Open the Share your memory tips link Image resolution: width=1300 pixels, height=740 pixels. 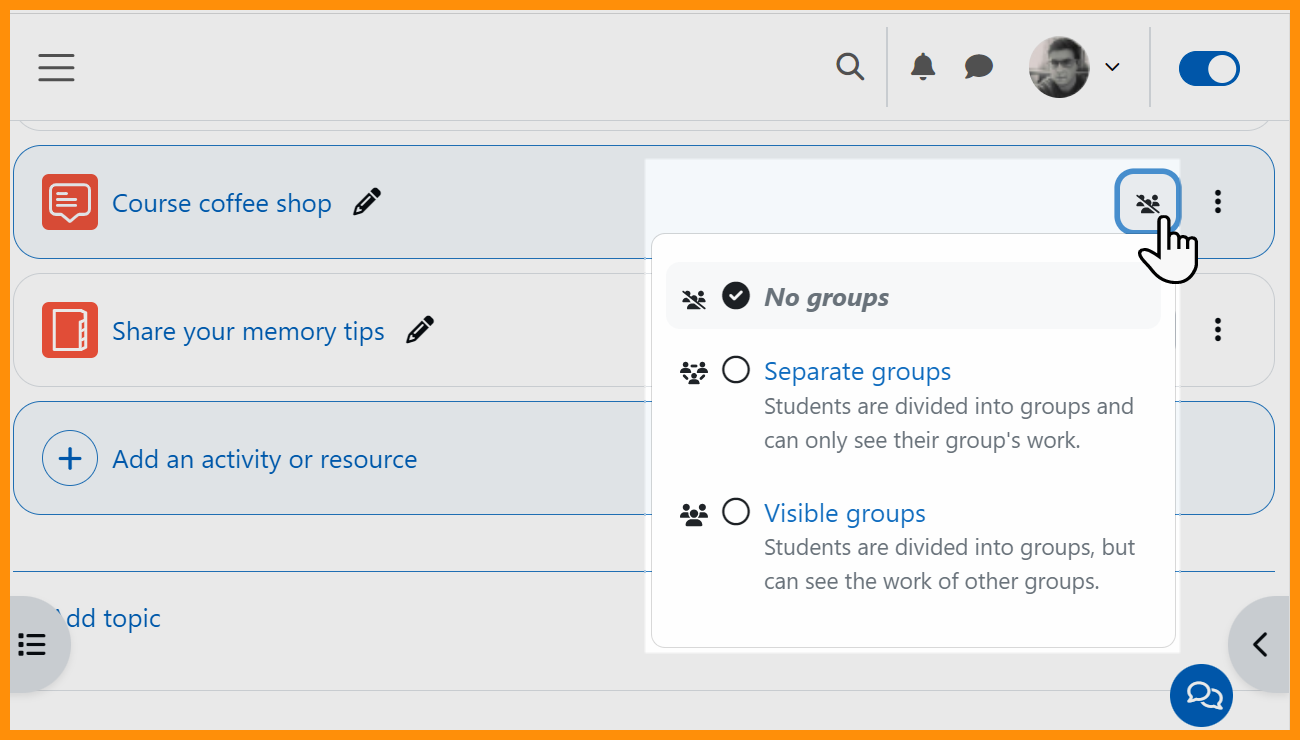click(248, 331)
